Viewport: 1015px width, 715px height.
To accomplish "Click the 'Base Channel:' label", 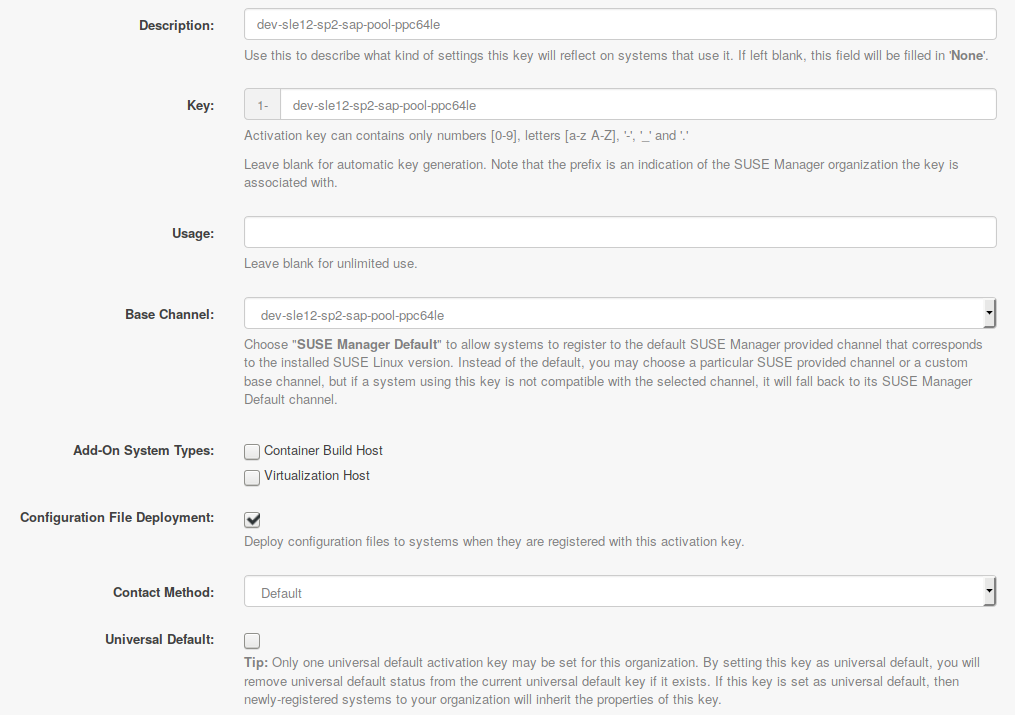I will pyautogui.click(x=169, y=314).
